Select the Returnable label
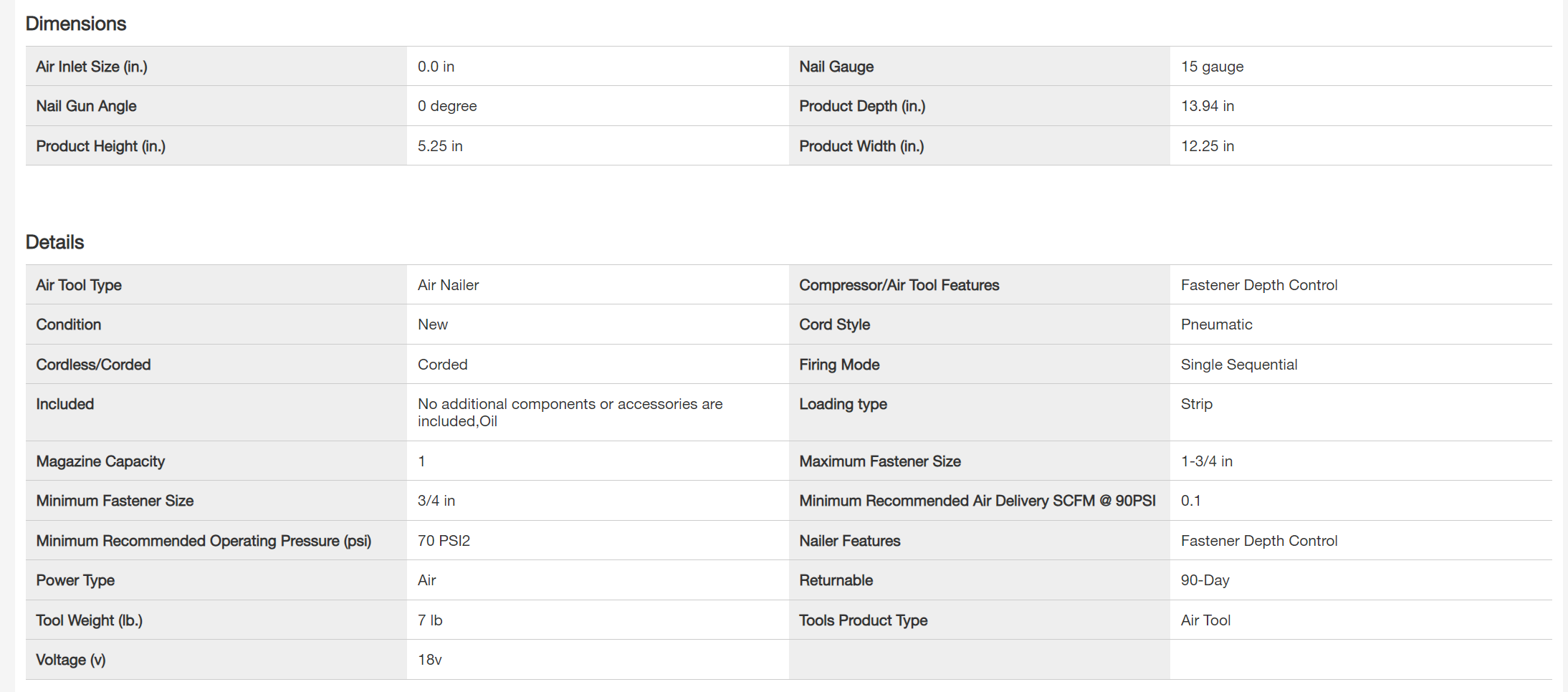Image resolution: width=1568 pixels, height=692 pixels. point(836,580)
